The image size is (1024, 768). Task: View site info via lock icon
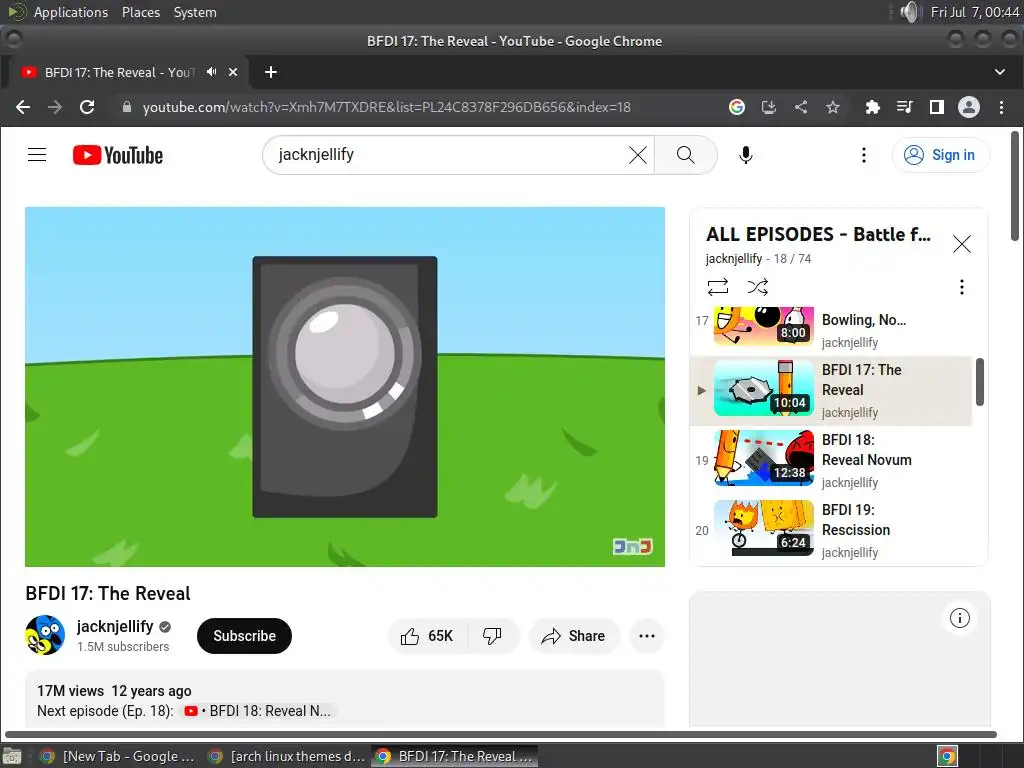point(127,107)
